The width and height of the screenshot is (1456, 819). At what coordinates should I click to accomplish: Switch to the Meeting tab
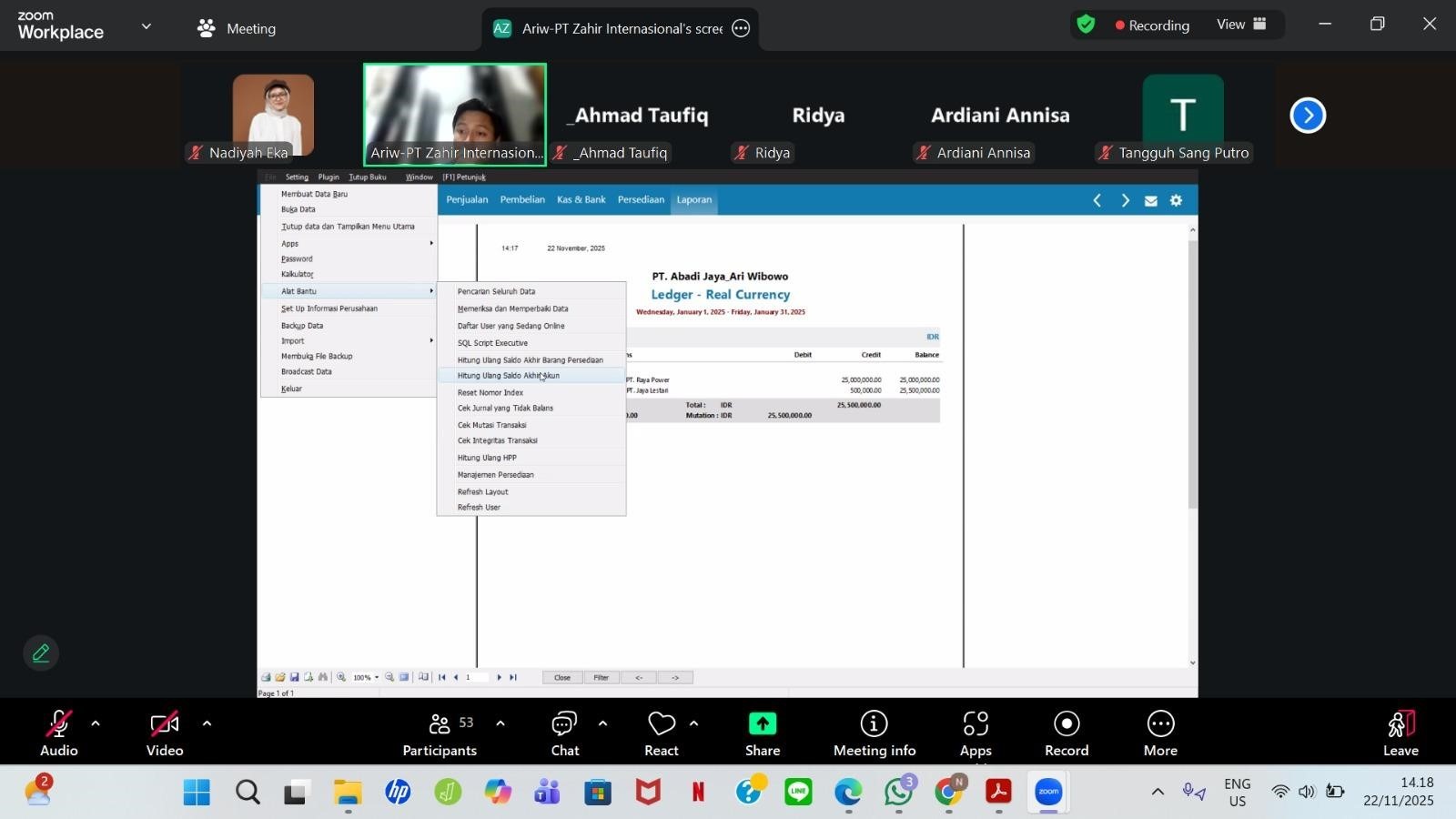(x=237, y=28)
